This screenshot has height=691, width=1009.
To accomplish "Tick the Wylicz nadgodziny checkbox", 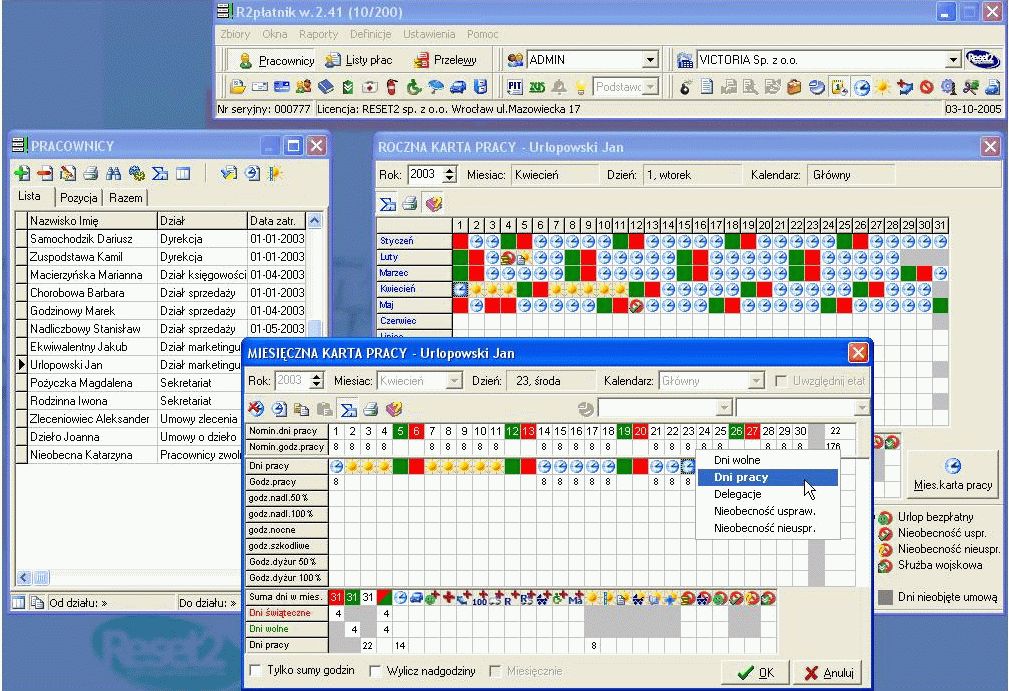I will pyautogui.click(x=375, y=671).
